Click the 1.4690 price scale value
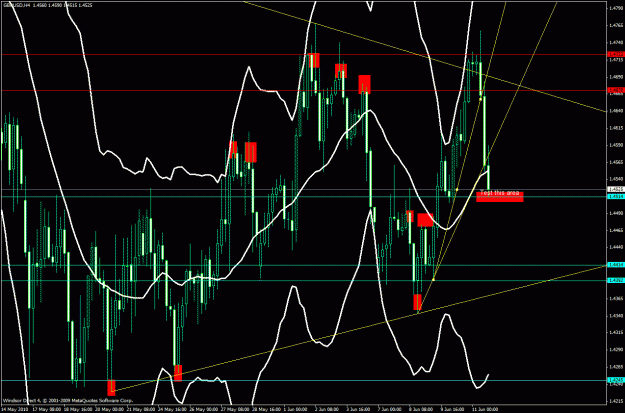The width and height of the screenshot is (625, 413). click(614, 77)
